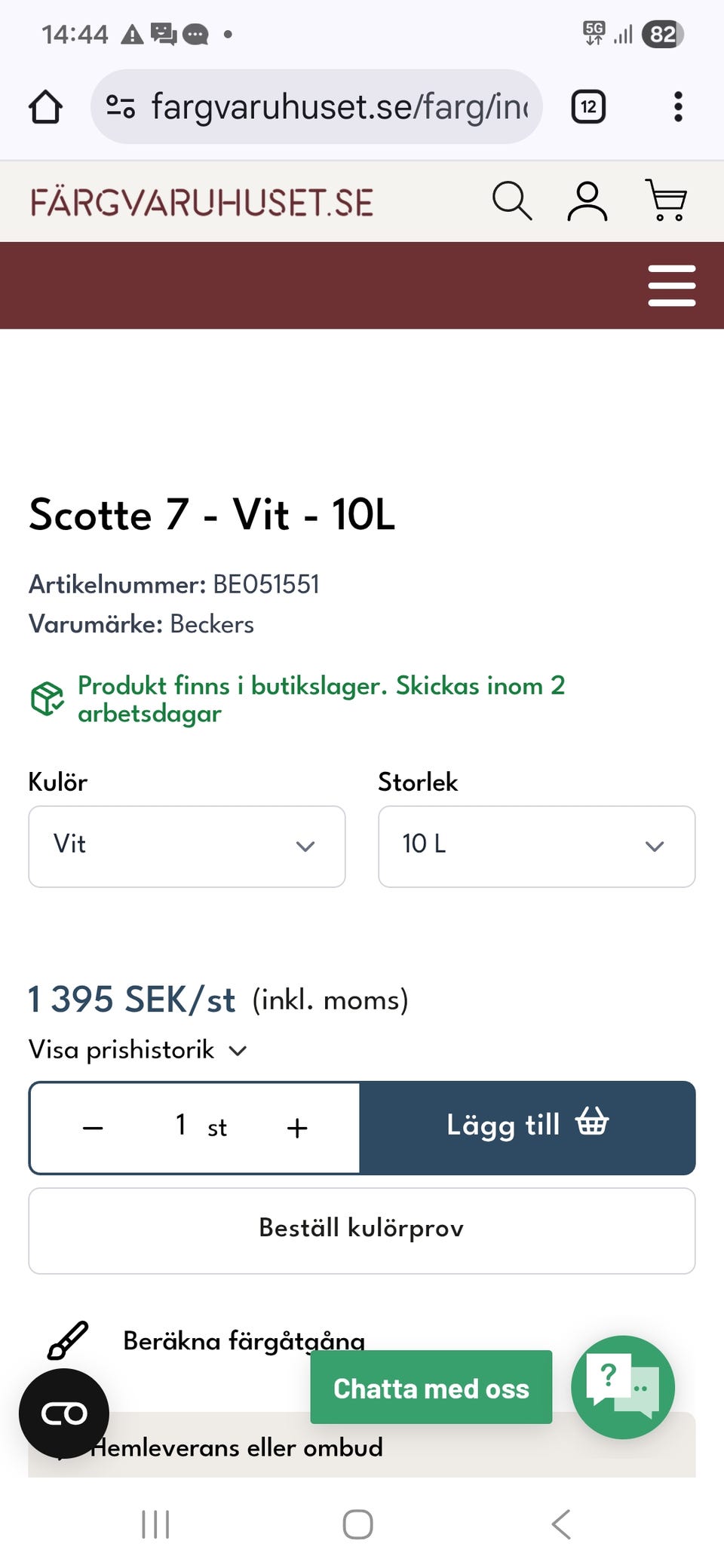Open the browser three-dot menu

(677, 106)
